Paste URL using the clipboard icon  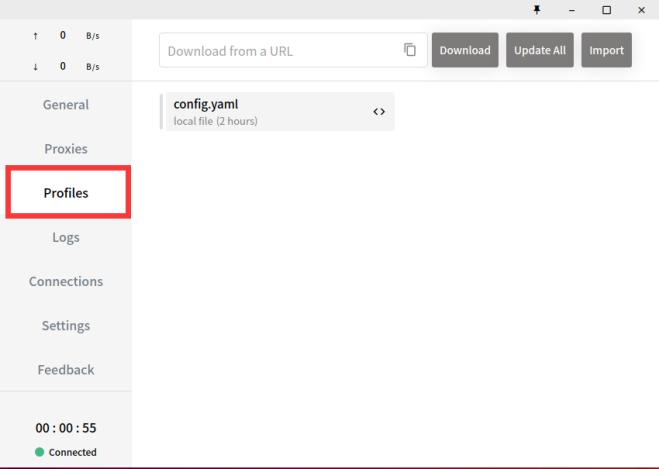[x=410, y=50]
